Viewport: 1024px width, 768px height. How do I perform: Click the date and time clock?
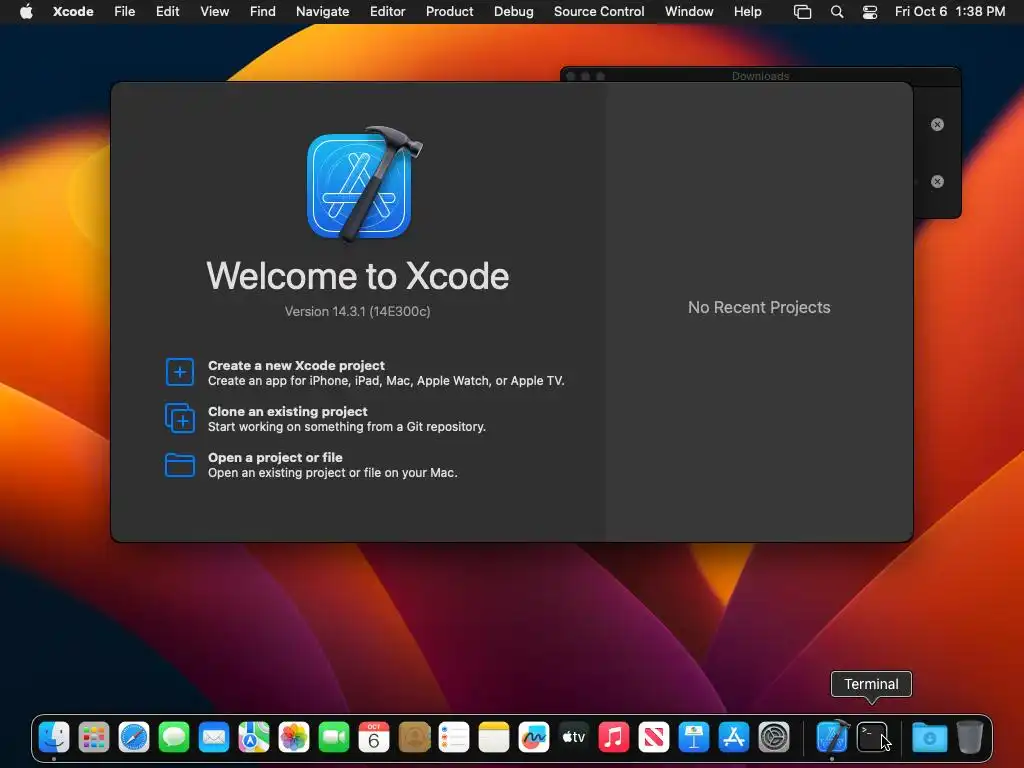point(950,12)
